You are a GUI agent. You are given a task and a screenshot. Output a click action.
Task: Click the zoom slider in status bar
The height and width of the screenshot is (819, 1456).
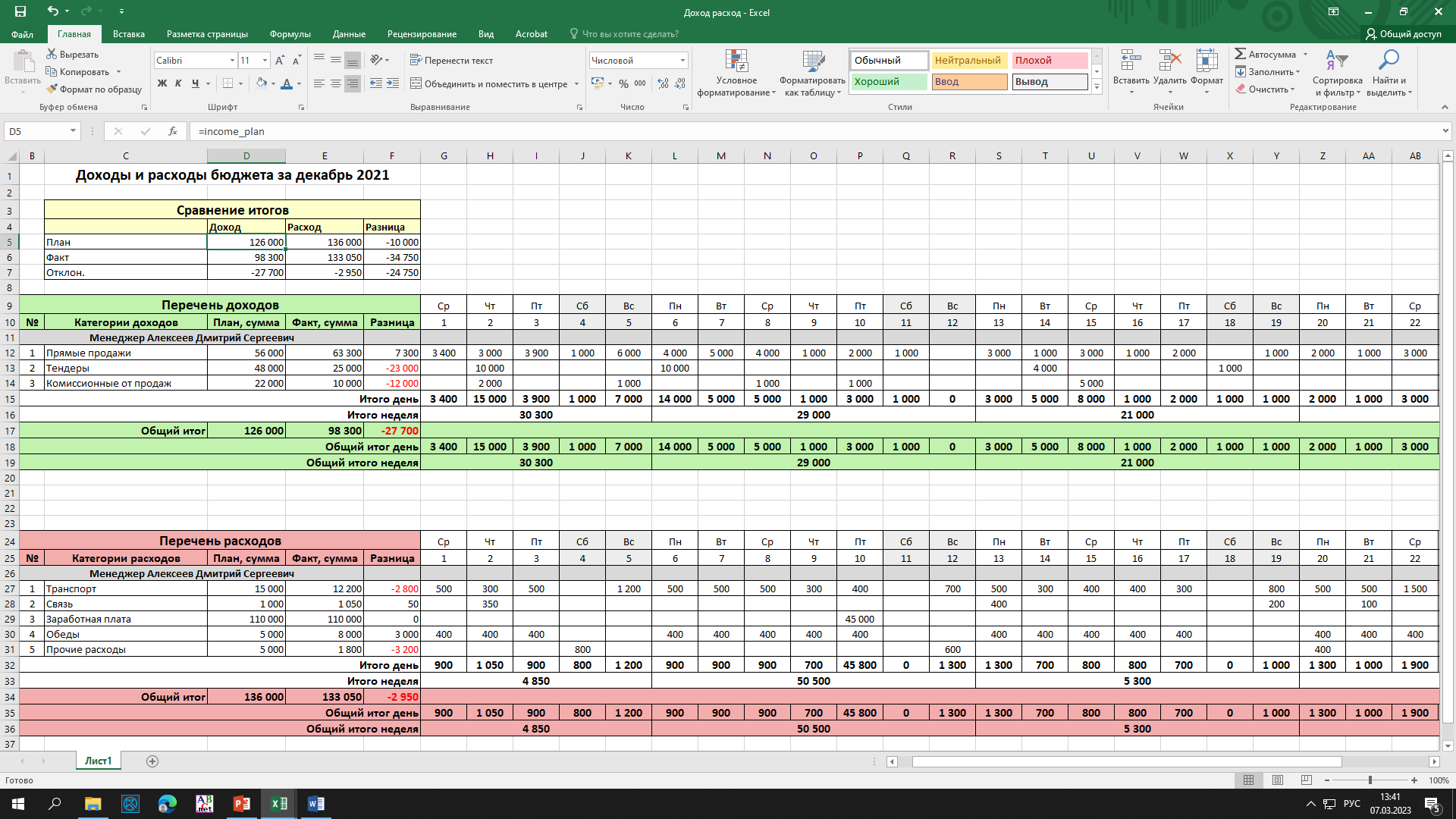click(x=1370, y=780)
